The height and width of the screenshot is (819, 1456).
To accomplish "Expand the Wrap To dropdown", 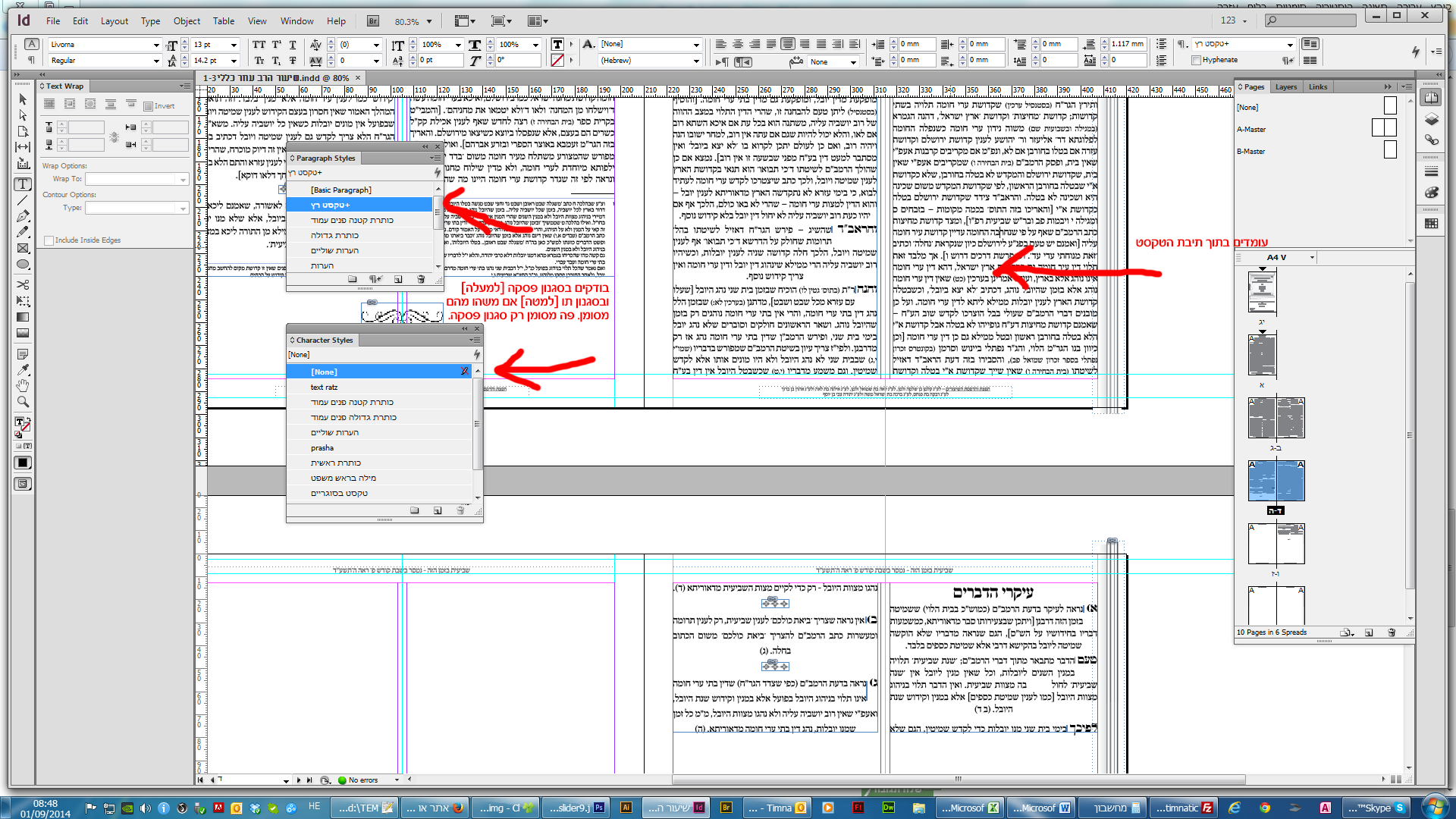I will pos(183,179).
